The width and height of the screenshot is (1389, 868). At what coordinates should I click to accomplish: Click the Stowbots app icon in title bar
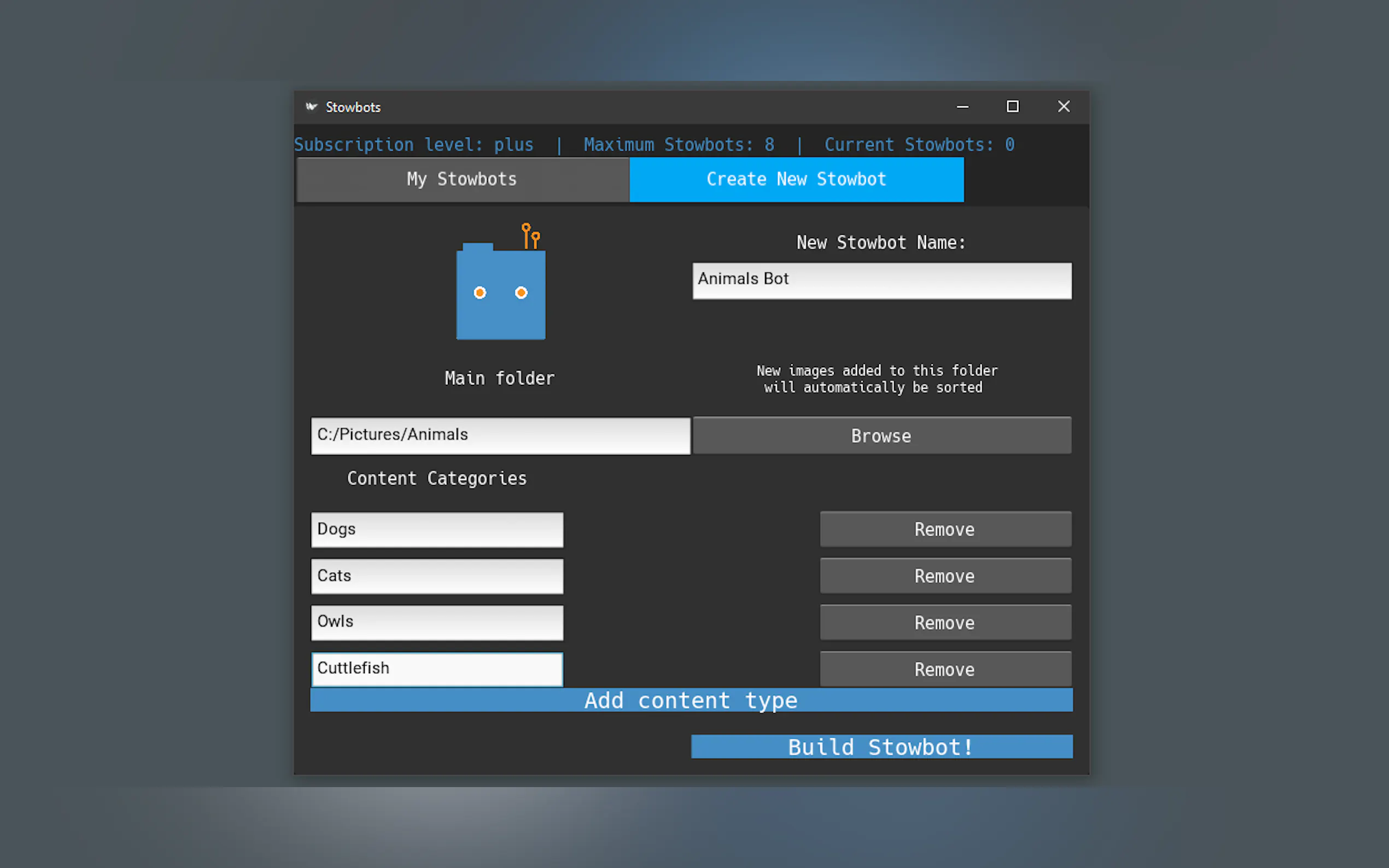311,107
